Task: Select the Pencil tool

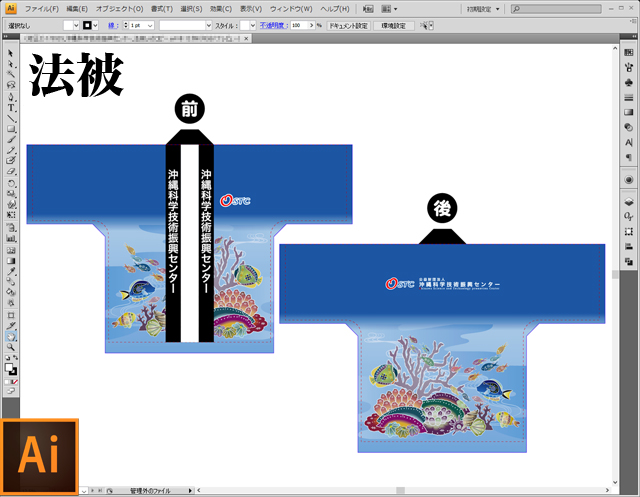Action: click(11, 150)
